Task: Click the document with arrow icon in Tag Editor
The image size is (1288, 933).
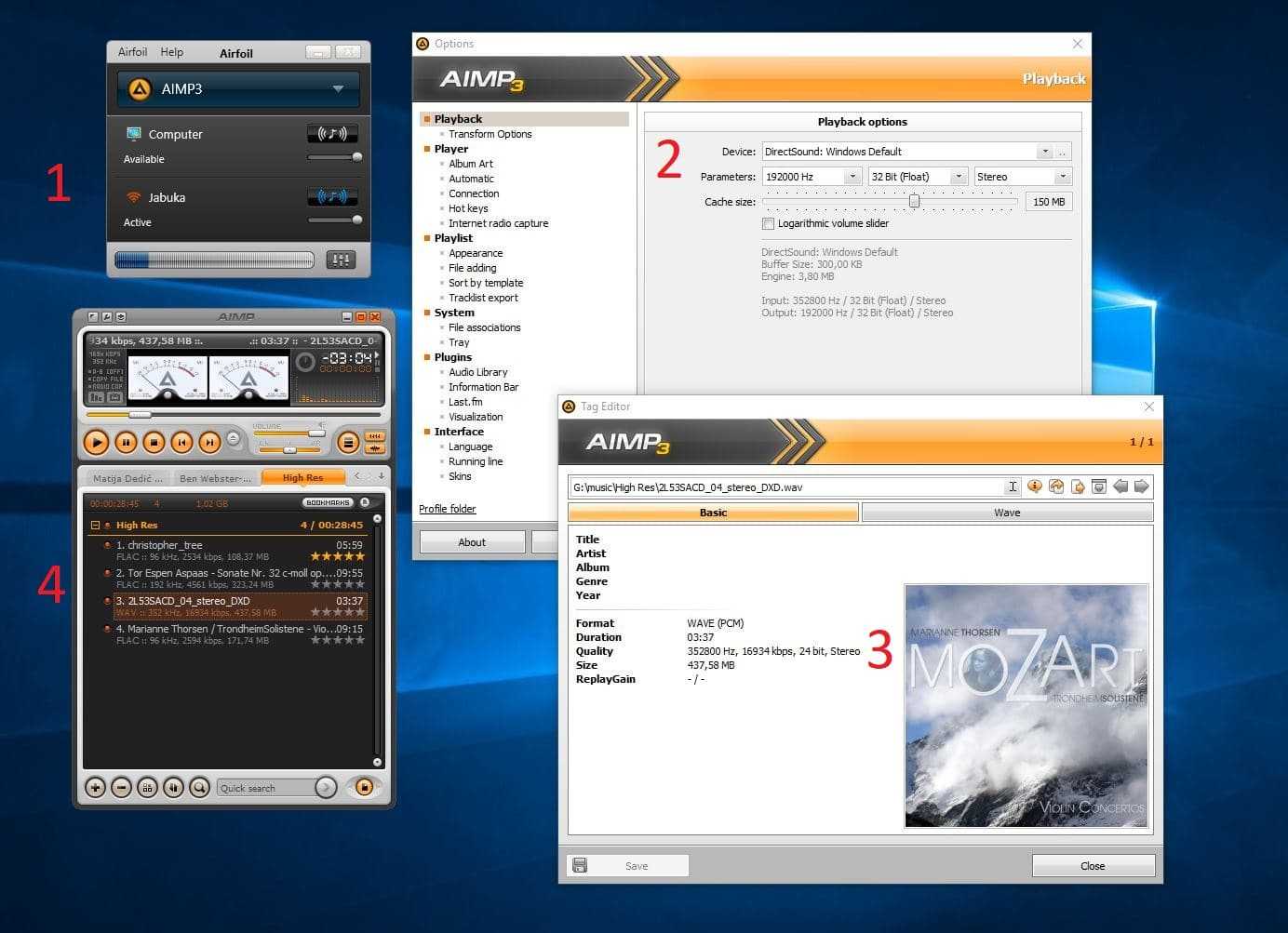Action: [1078, 486]
